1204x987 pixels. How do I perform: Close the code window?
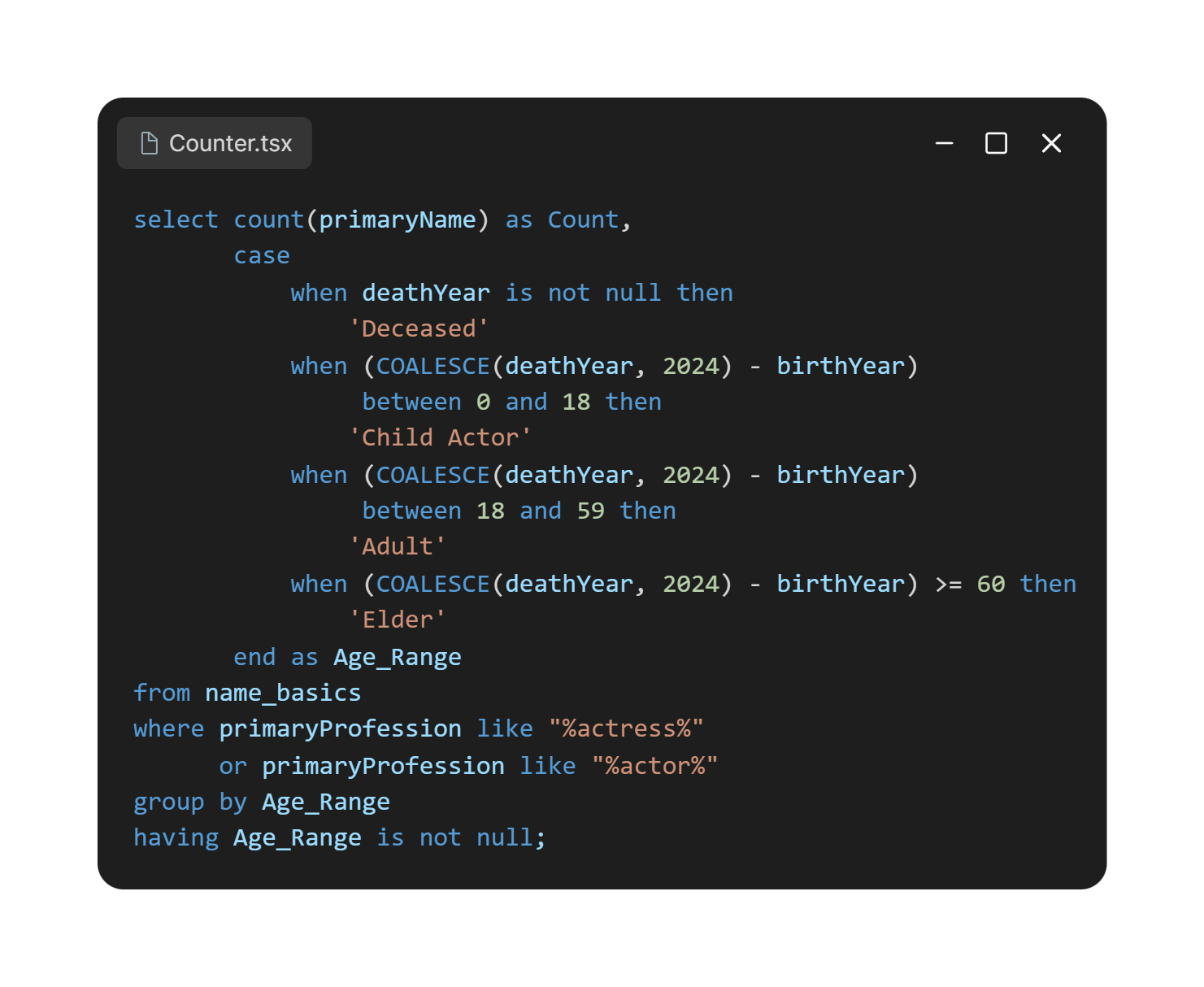point(1051,143)
